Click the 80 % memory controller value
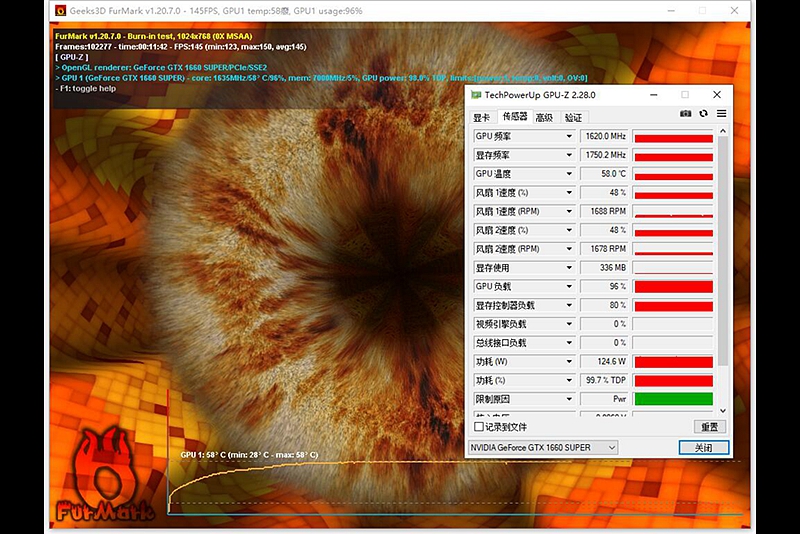This screenshot has width=800, height=534. (x=605, y=305)
